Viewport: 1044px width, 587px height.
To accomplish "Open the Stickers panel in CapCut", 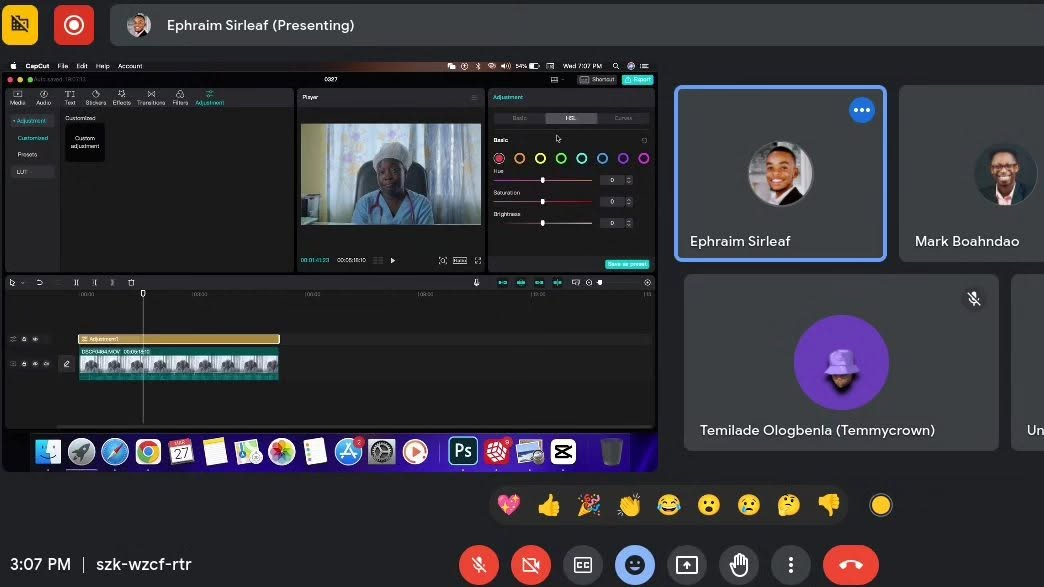I will [96, 98].
